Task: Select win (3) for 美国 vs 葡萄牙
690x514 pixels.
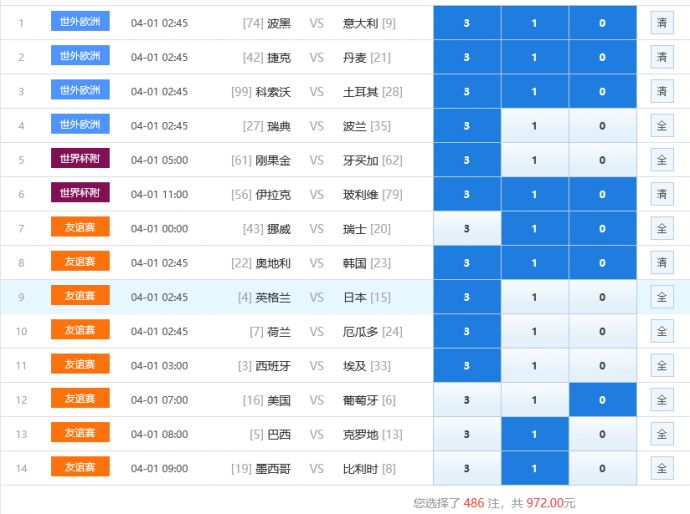Action: coord(466,400)
